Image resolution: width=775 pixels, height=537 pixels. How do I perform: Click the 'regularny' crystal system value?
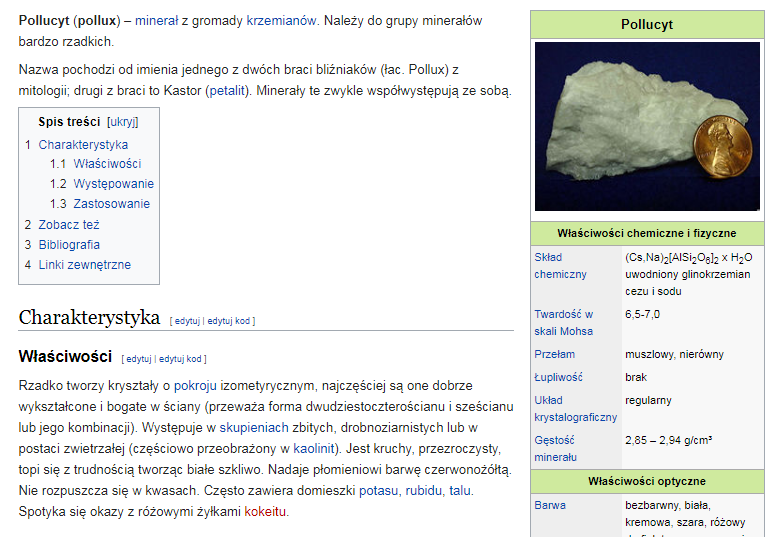pyautogui.click(x=648, y=400)
